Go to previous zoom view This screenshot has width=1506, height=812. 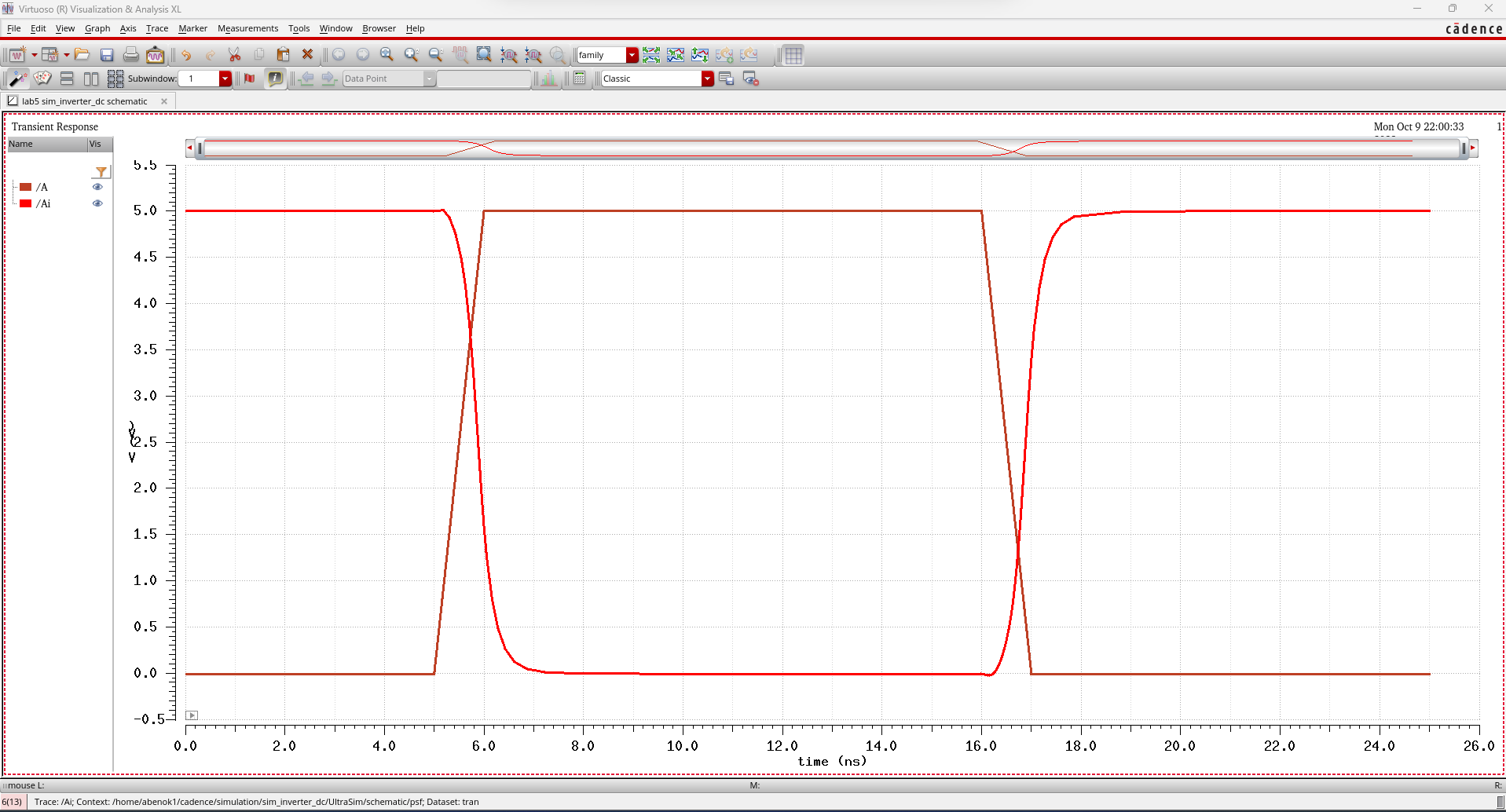(339, 55)
